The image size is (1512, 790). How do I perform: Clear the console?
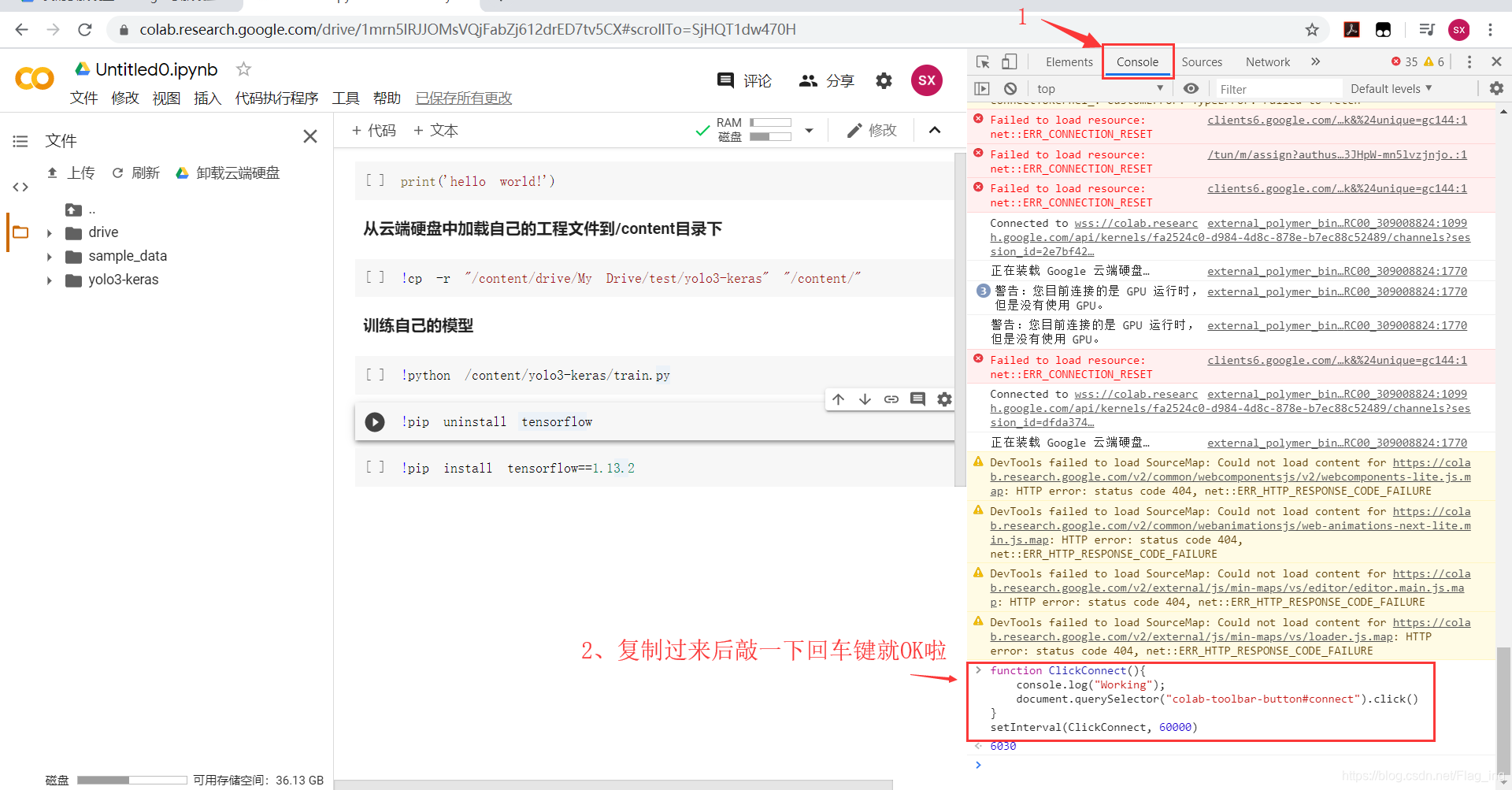pos(1010,89)
